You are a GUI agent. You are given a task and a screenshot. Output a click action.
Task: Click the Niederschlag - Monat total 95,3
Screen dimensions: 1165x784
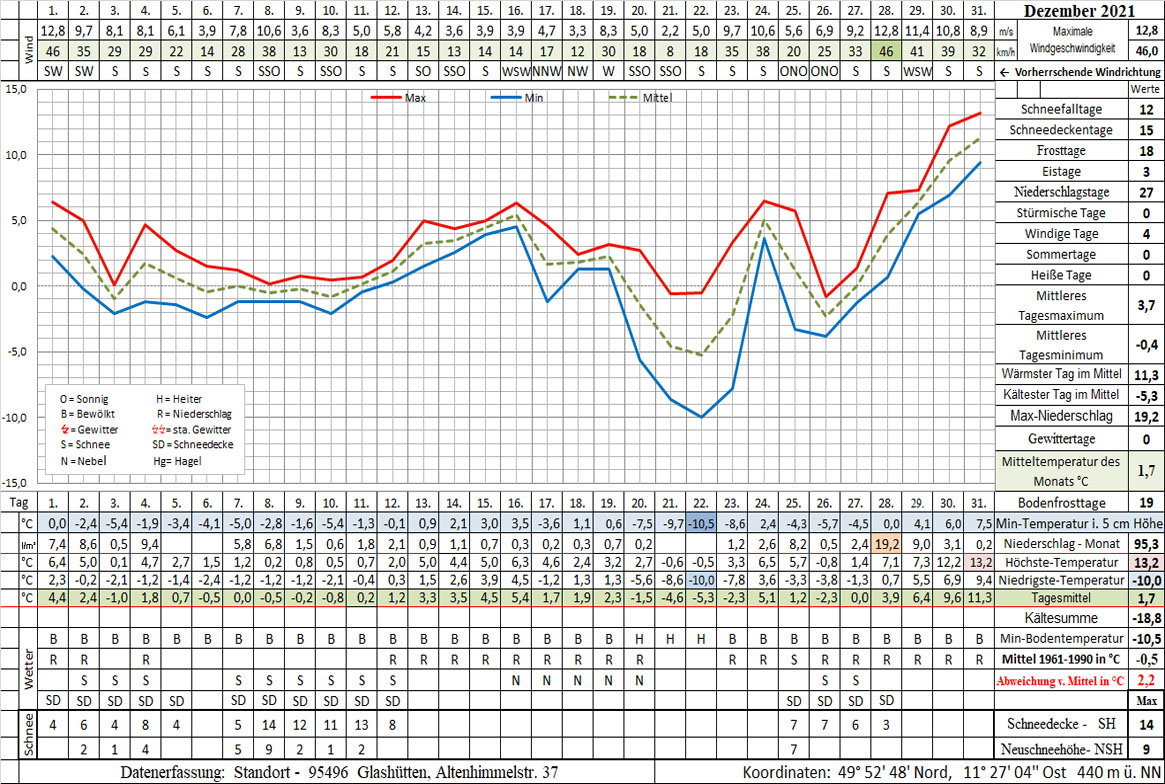(1145, 544)
